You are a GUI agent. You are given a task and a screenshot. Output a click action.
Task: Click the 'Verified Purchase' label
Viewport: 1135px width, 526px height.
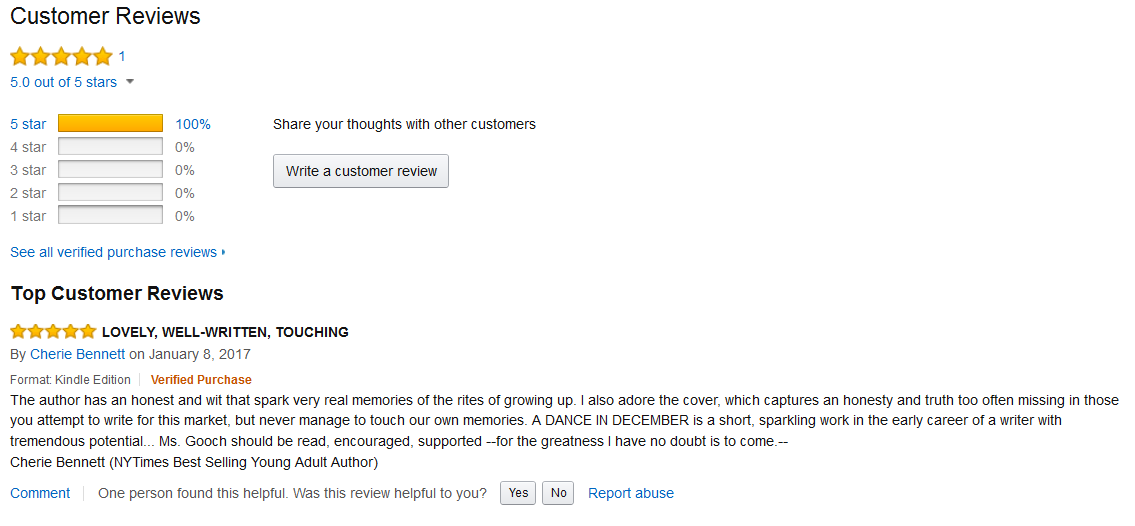[x=201, y=380]
